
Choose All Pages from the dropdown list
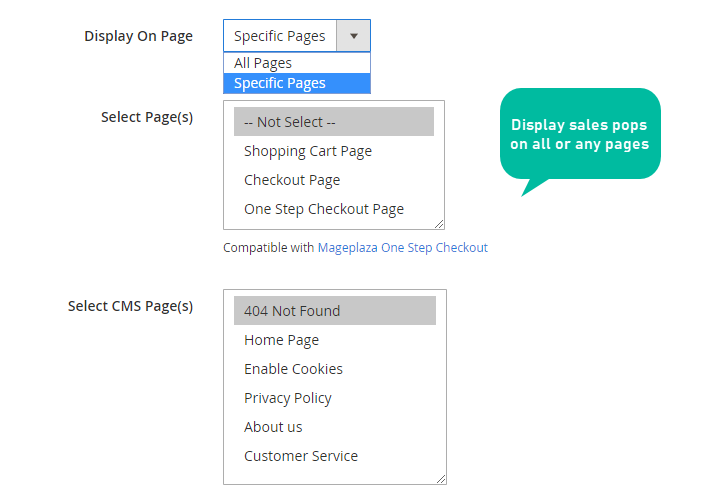coord(297,63)
